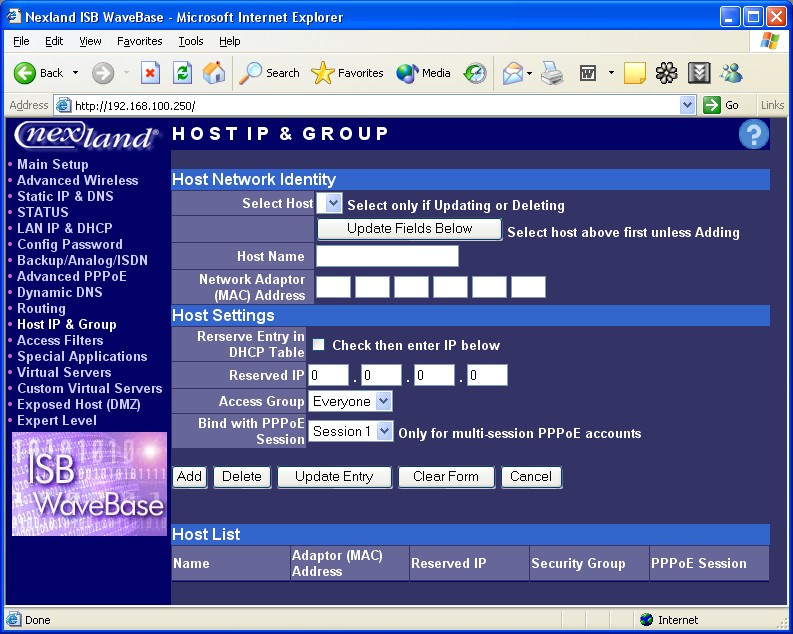
Task: Open the LAN IP & DHCP link
Action: (x=65, y=229)
